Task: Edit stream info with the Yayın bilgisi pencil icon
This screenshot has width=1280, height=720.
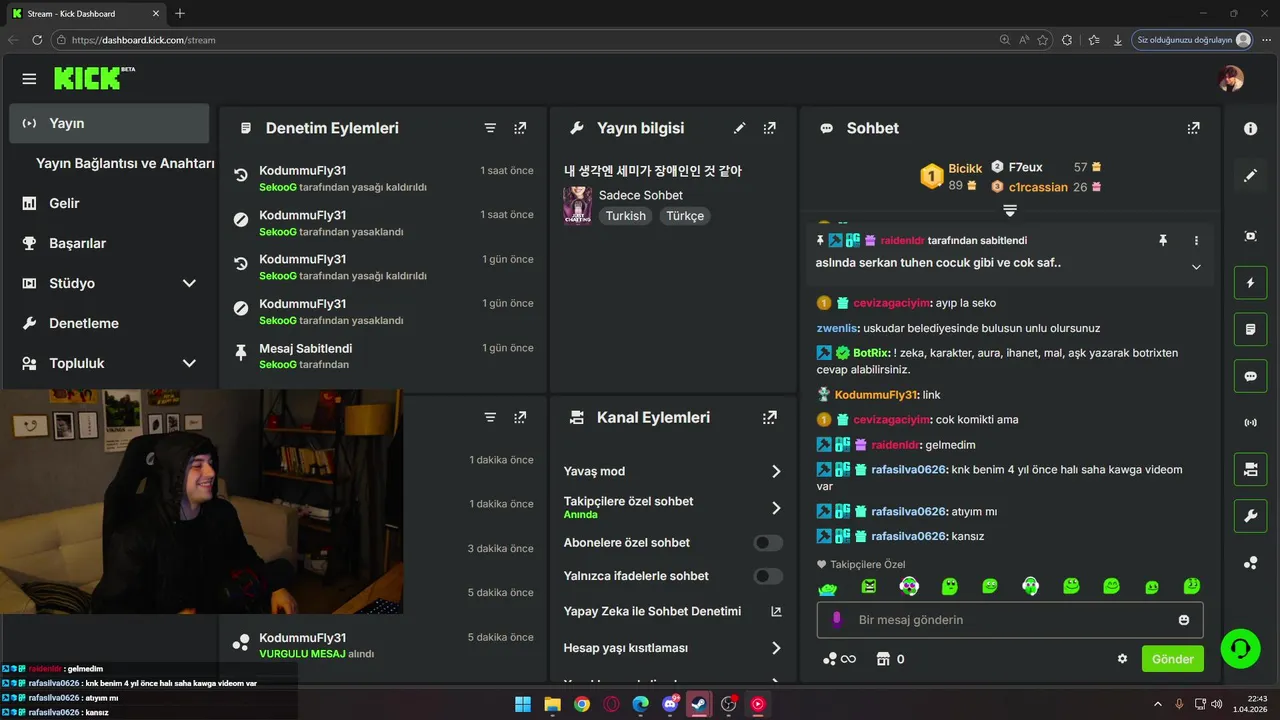Action: 740,128
